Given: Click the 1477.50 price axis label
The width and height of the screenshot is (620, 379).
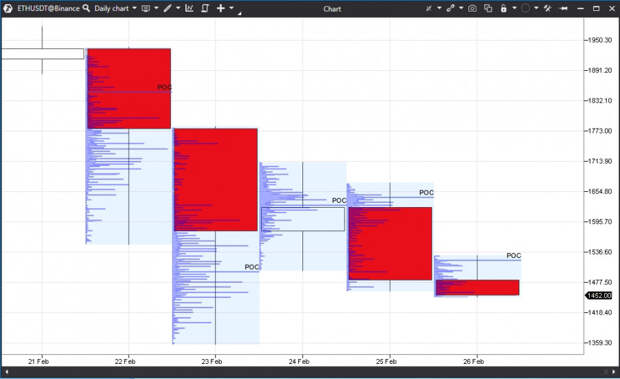Looking at the screenshot, I should click(600, 282).
